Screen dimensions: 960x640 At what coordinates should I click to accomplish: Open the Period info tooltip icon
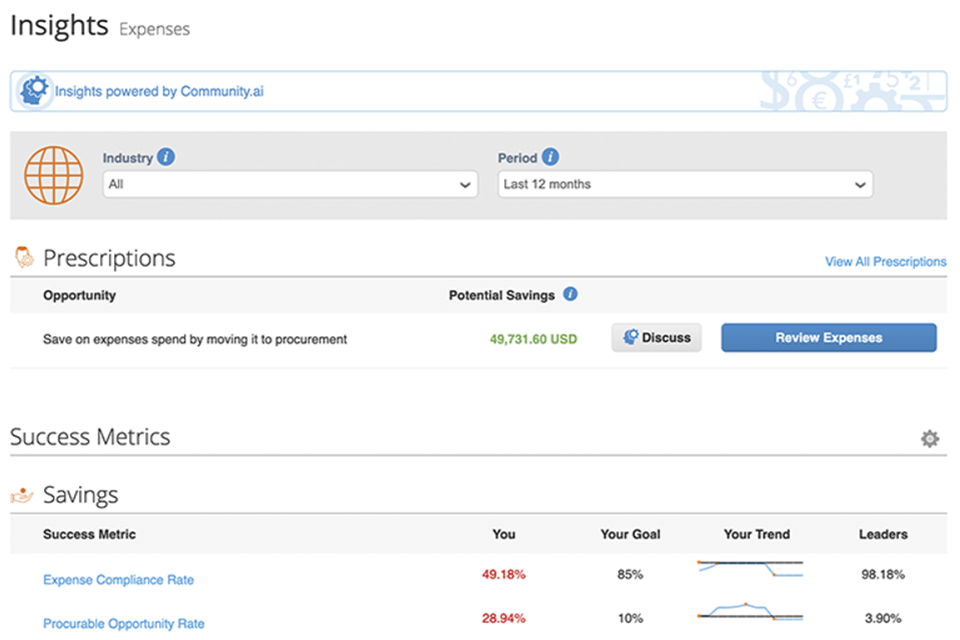[550, 157]
